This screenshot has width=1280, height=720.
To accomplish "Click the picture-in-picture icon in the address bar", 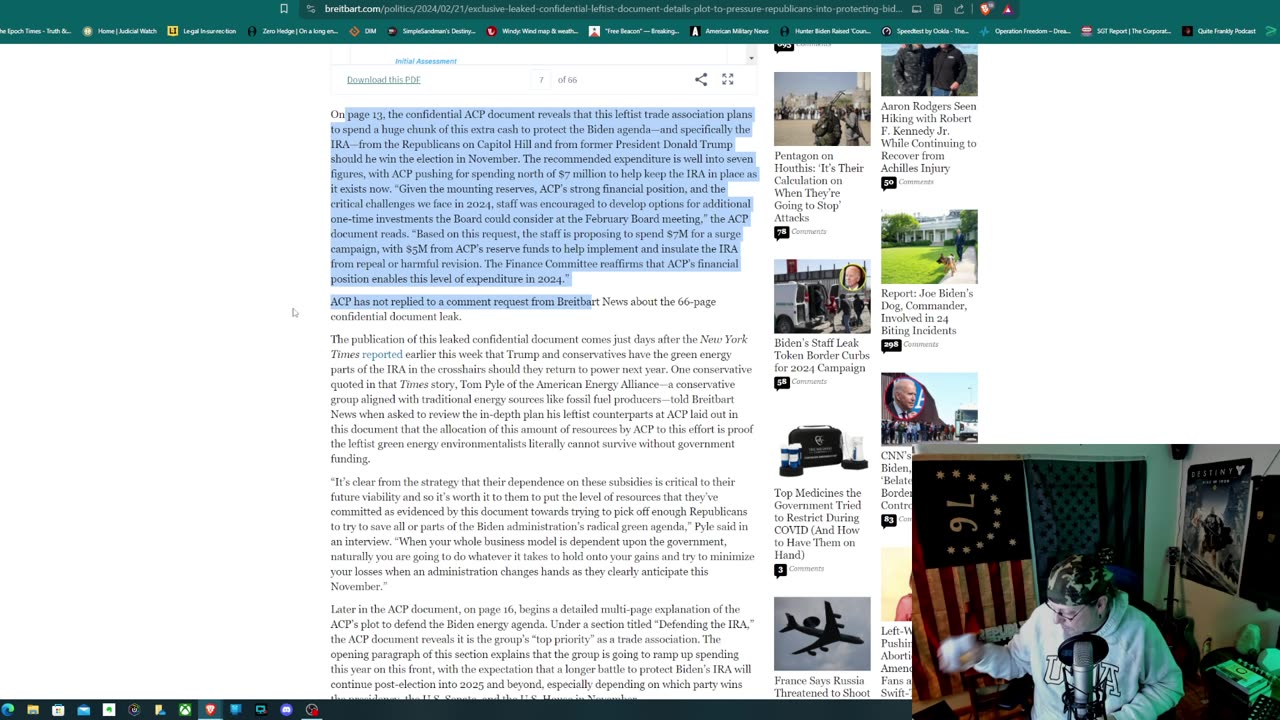I will coord(916,9).
